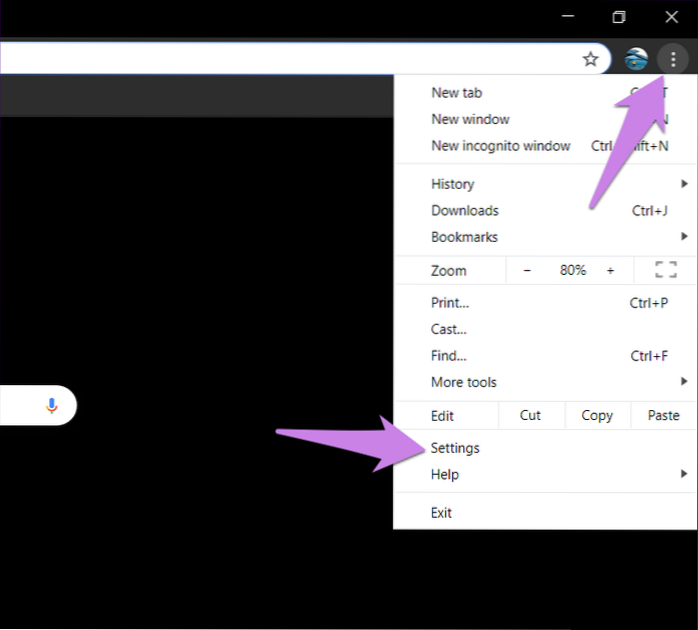Click the Copy button in Edit row
The width and height of the screenshot is (698, 630).
597,415
